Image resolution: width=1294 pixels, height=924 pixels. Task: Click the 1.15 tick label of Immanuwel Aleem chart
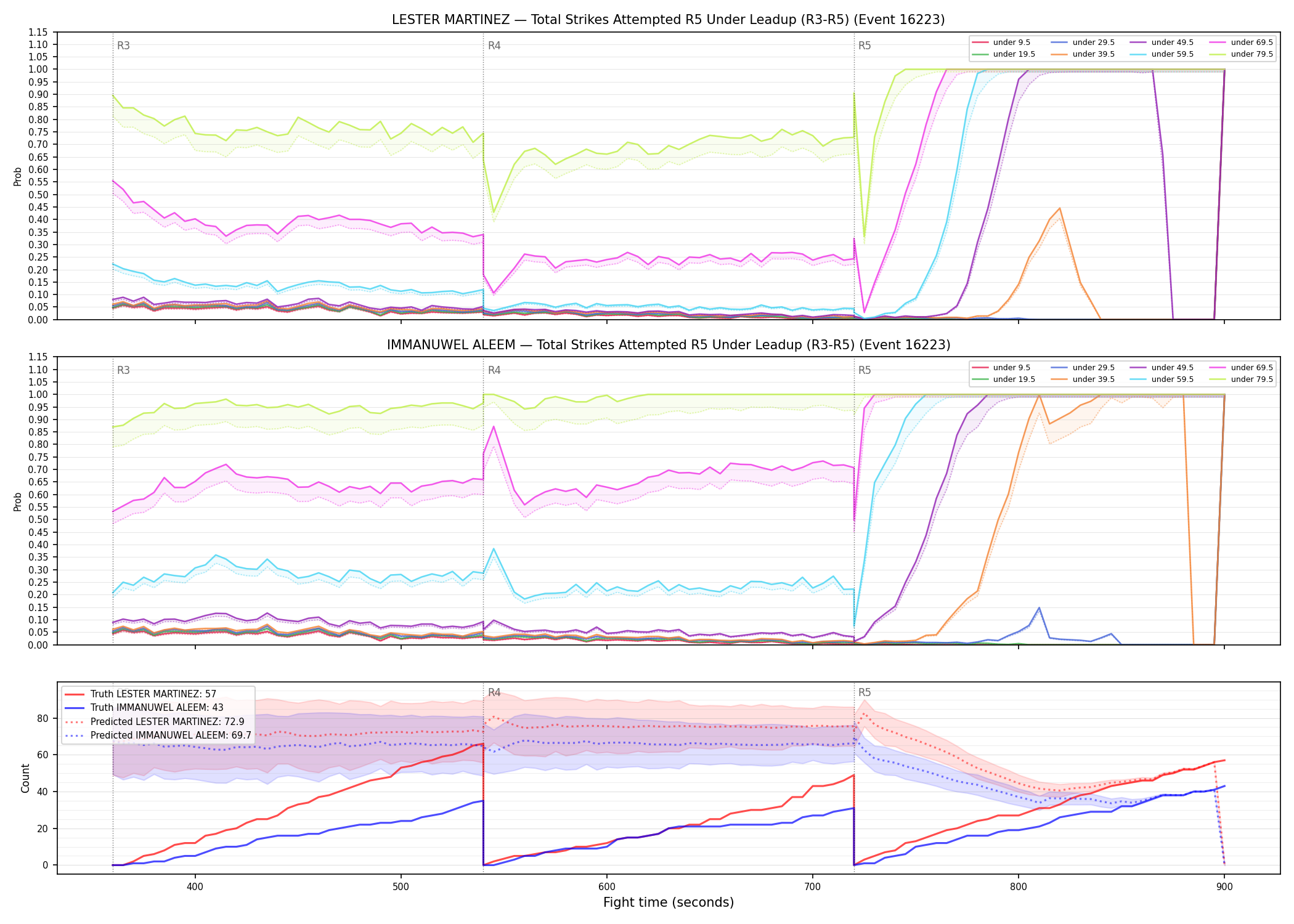38,357
